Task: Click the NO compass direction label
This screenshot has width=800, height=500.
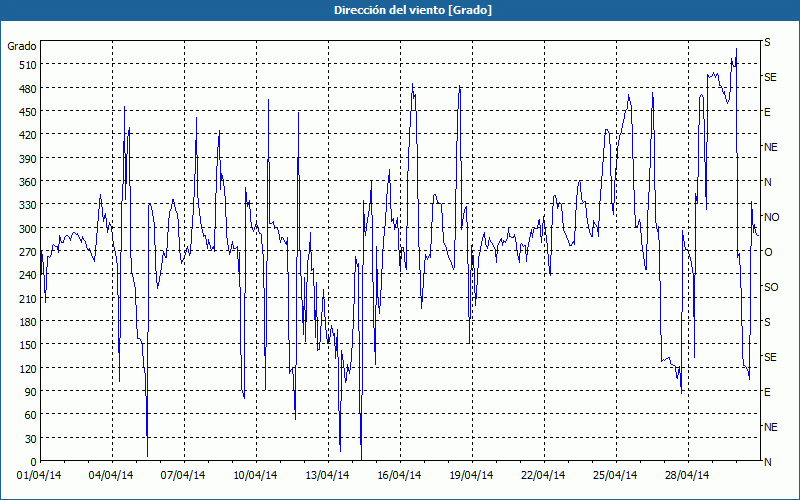Action: tap(771, 217)
